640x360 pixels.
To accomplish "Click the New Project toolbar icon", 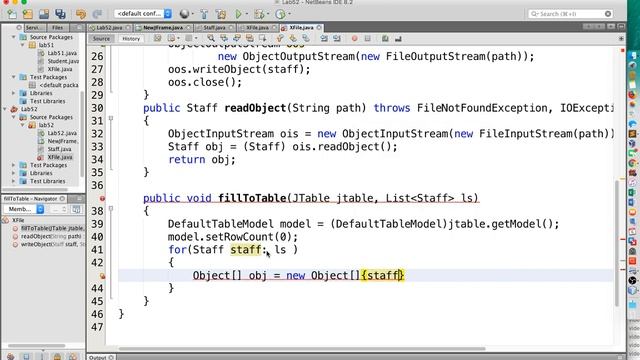I will pyautogui.click(x=27, y=14).
